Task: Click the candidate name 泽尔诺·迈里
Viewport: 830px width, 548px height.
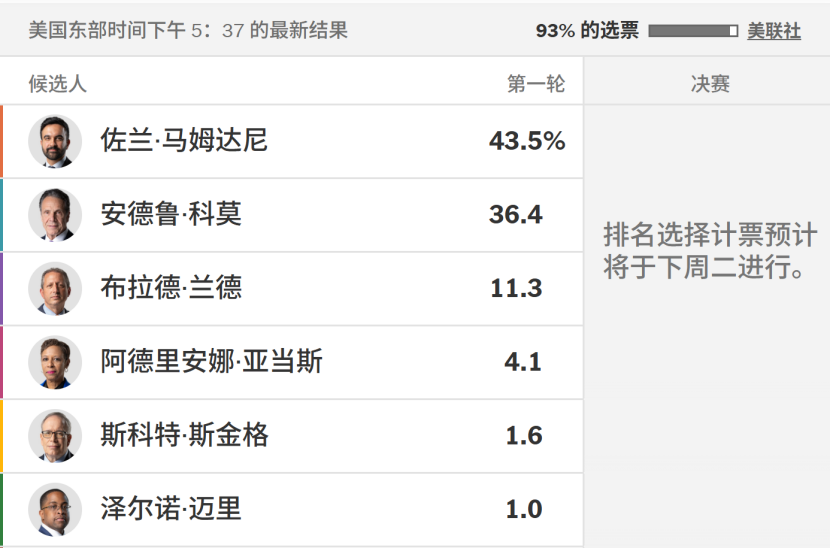Action: pyautogui.click(x=171, y=508)
